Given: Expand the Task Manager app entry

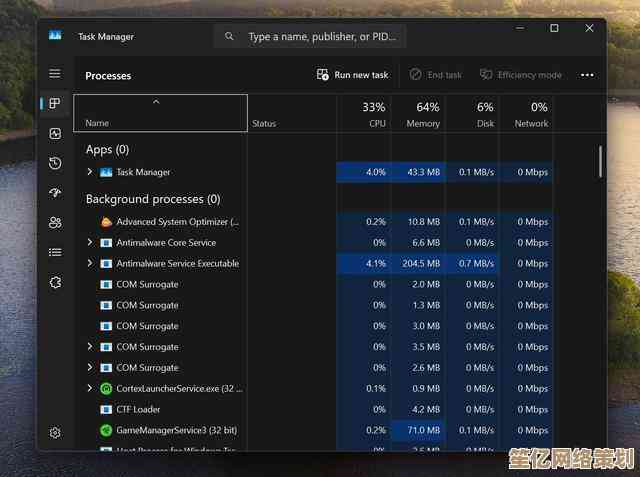Looking at the screenshot, I should tap(90, 172).
